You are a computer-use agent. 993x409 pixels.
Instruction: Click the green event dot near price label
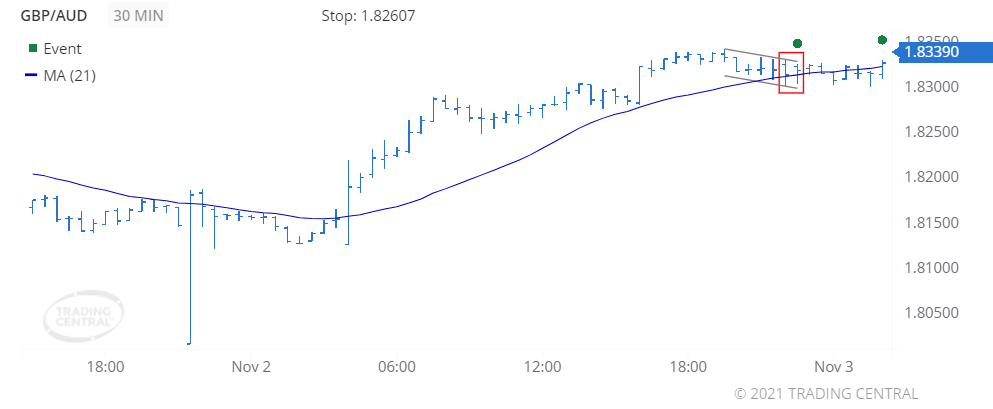[x=882, y=40]
